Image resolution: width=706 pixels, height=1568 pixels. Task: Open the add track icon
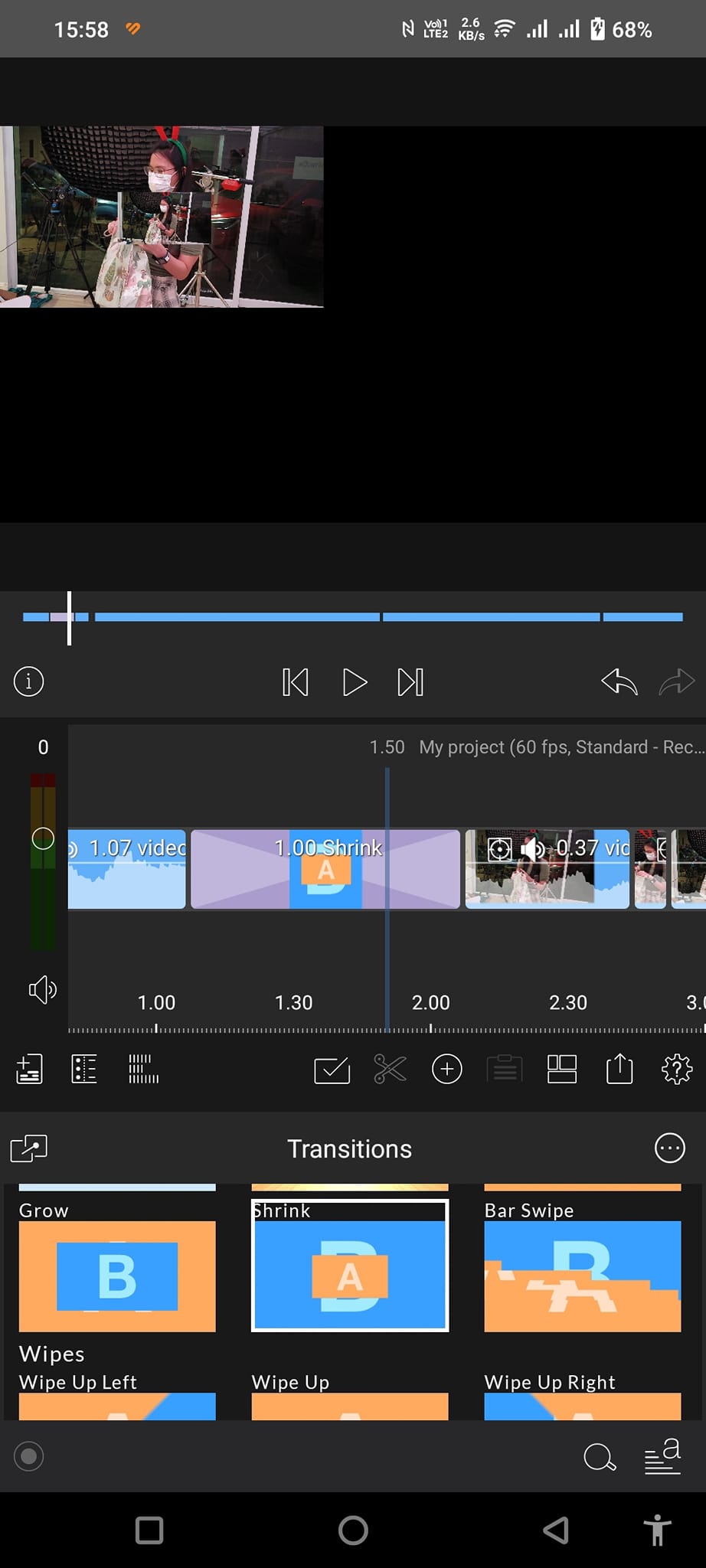[29, 1069]
